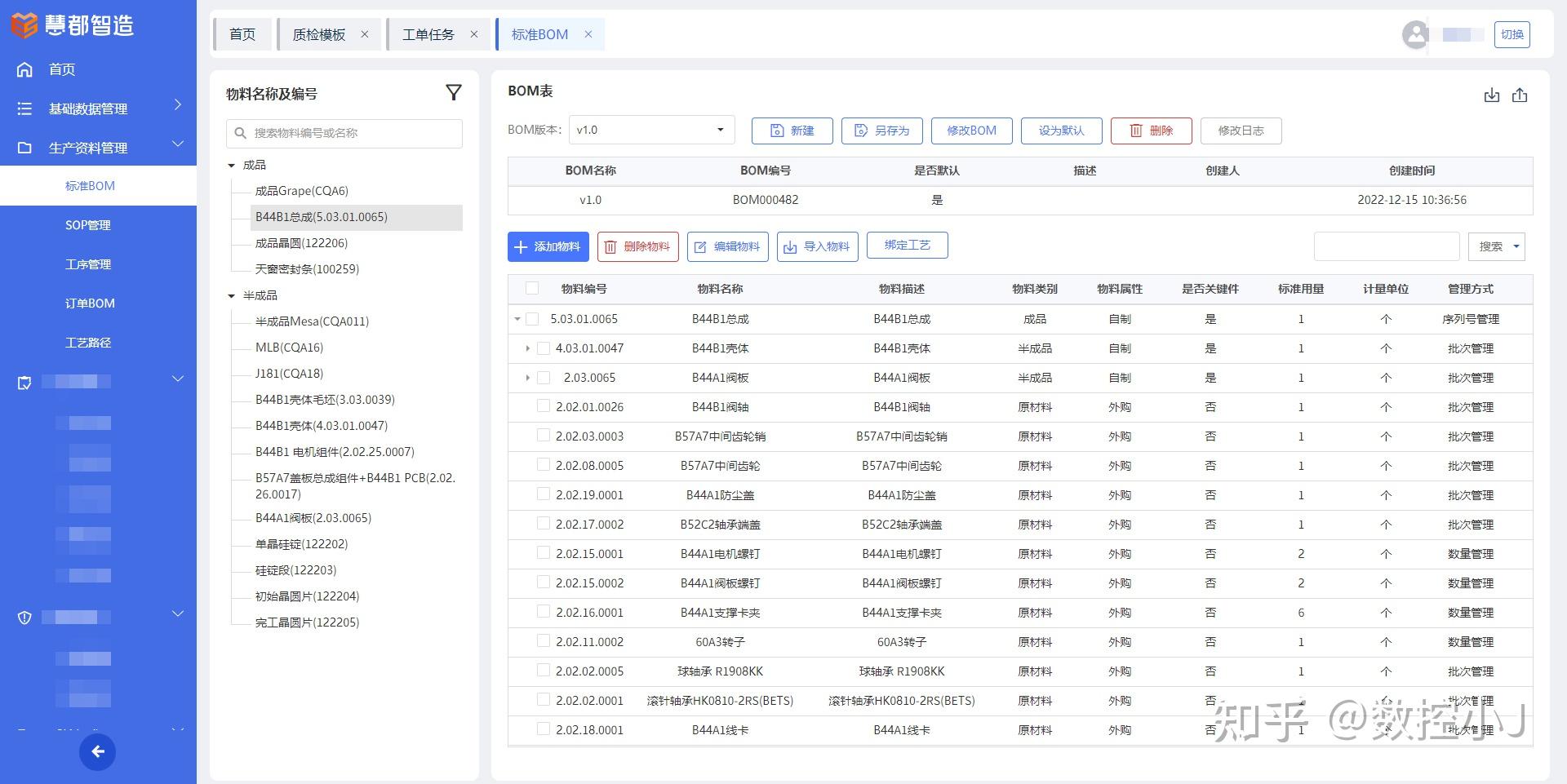Click the export/share icon at top right
This screenshot has width=1567, height=784.
pos(1520,95)
